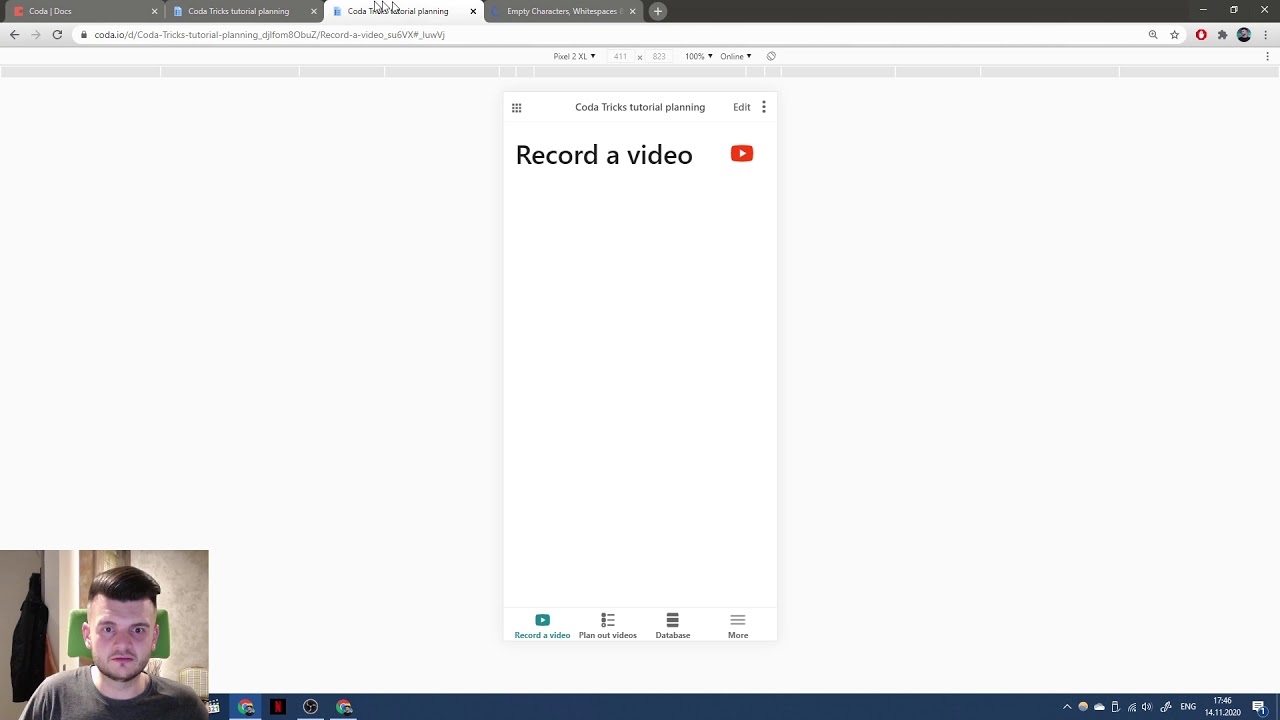Switch to the Empty Characters, Whitespaces tab
The image size is (1280, 720).
563,11
